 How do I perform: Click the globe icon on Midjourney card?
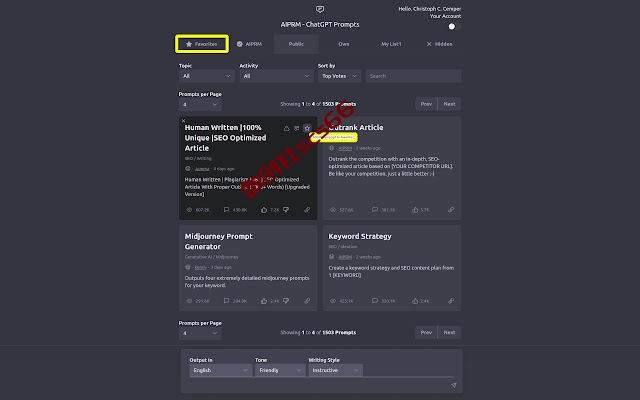(x=188, y=267)
